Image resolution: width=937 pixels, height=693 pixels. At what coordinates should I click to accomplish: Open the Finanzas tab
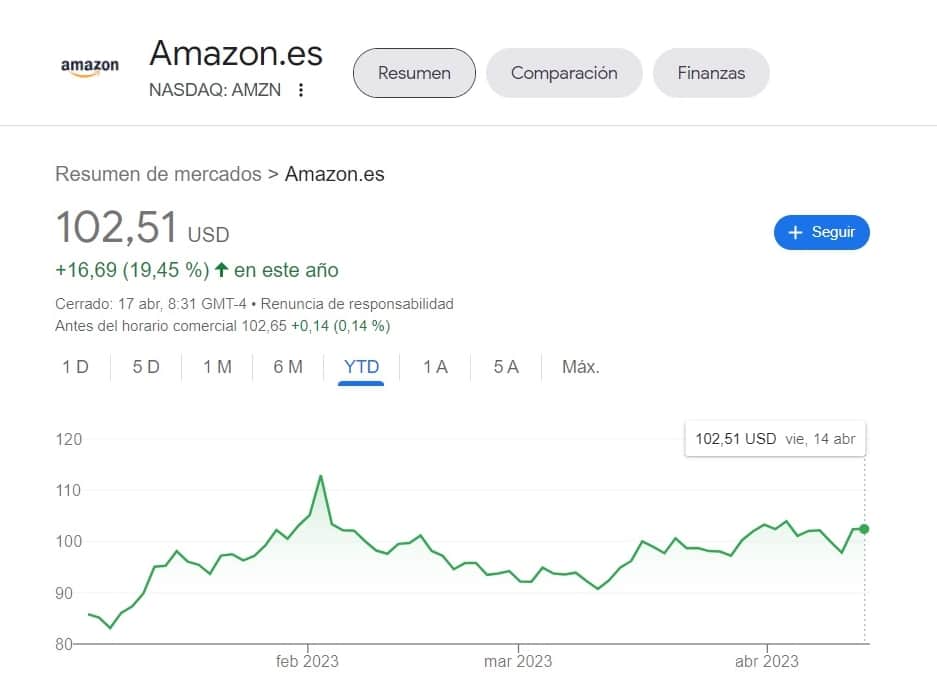[x=711, y=73]
